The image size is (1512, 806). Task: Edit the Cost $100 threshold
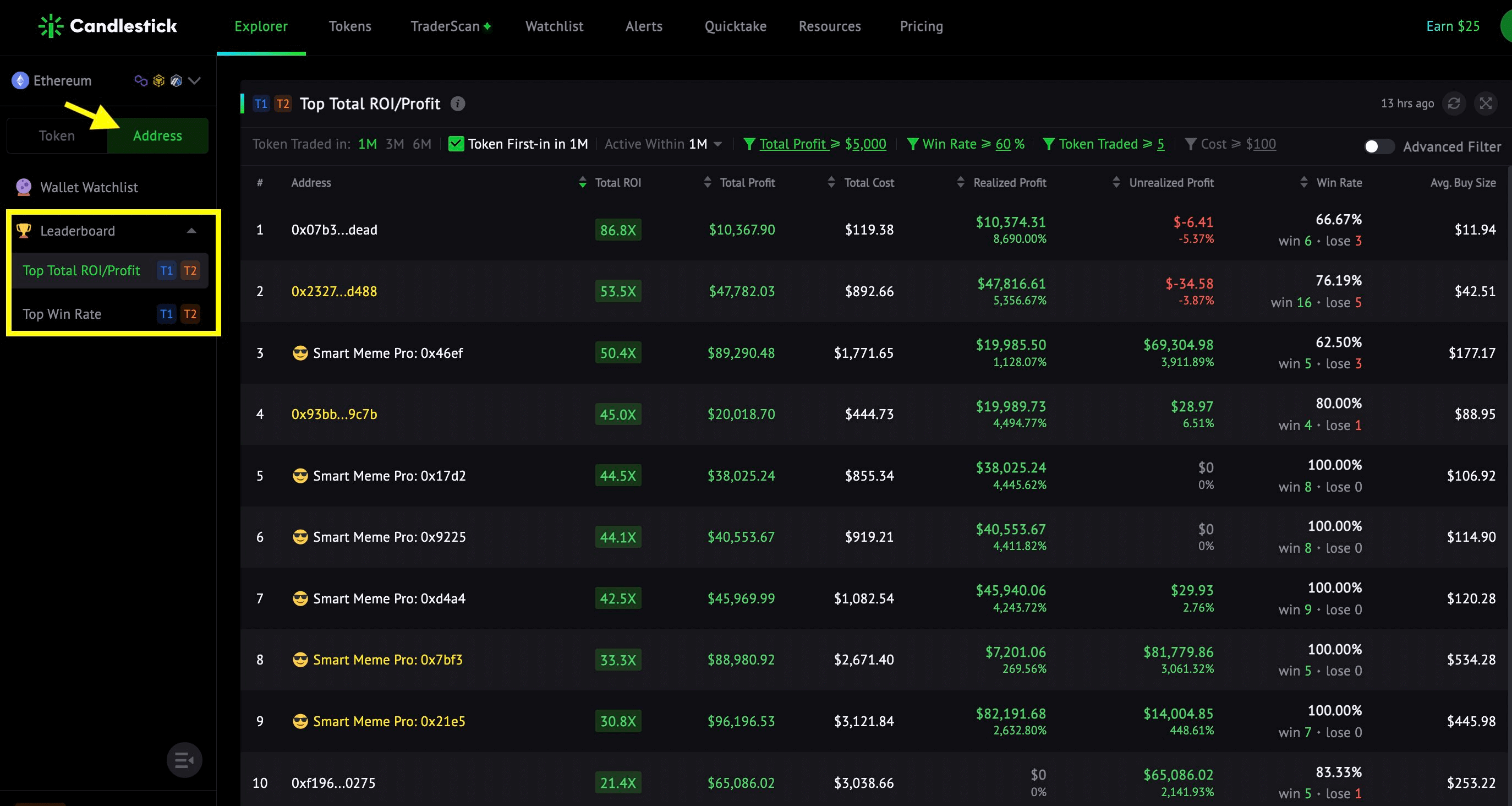(1261, 144)
